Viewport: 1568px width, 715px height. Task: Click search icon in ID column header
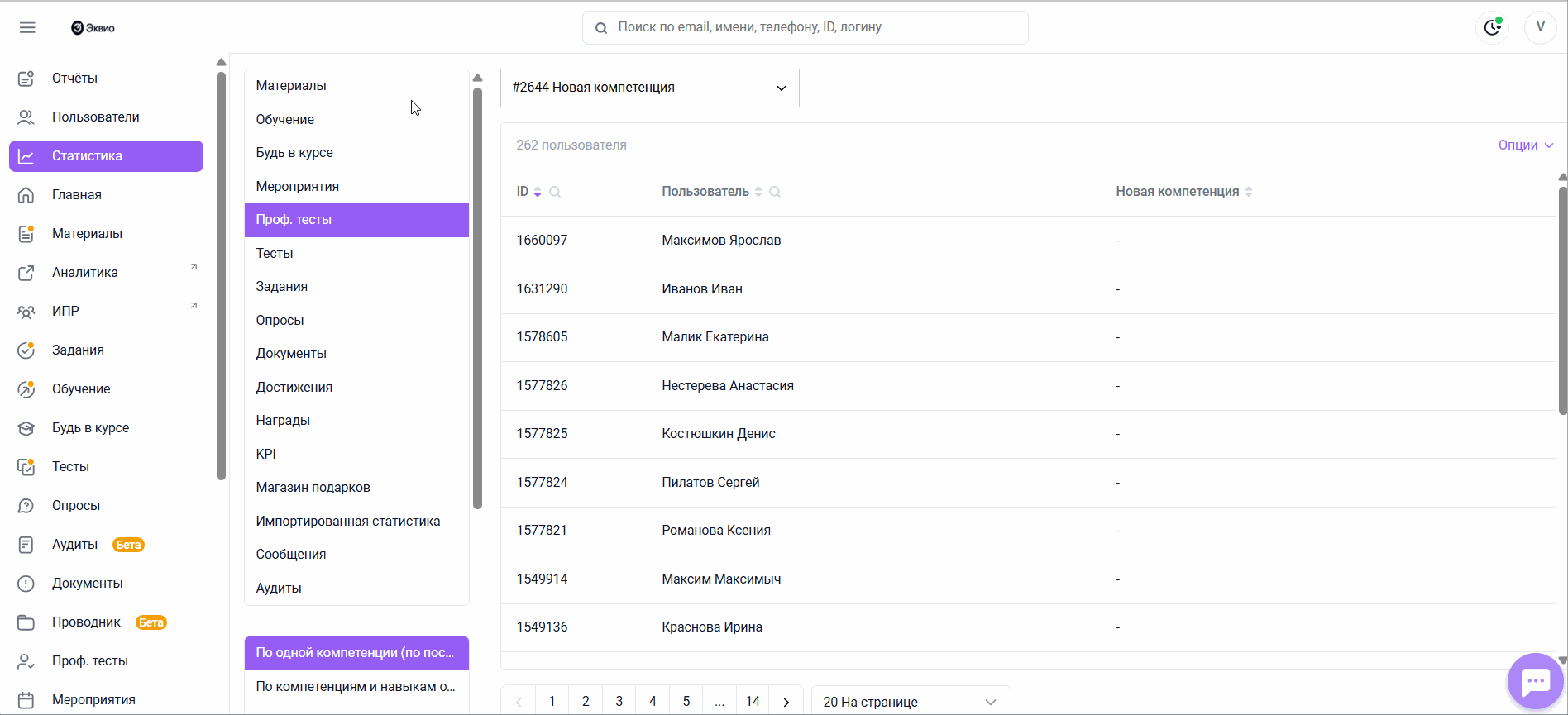coord(555,192)
